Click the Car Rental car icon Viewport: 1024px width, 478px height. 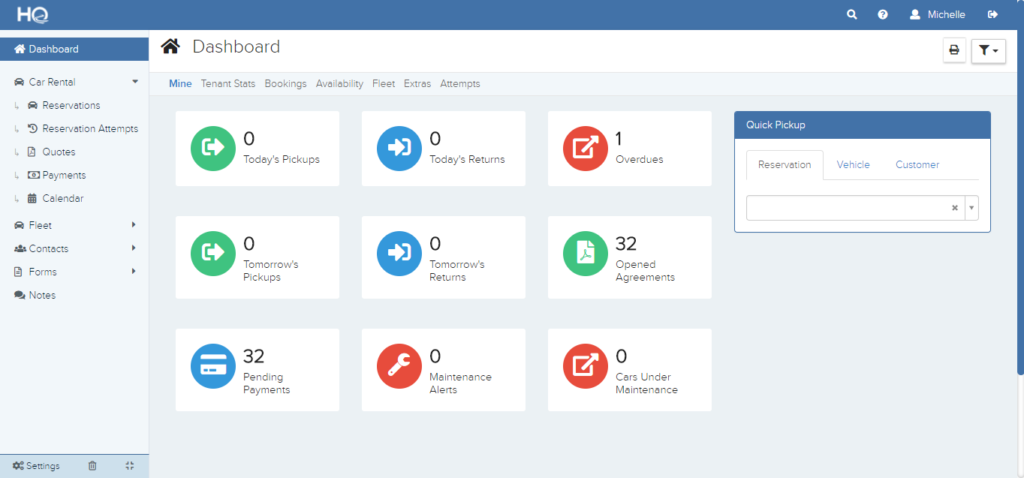[19, 82]
